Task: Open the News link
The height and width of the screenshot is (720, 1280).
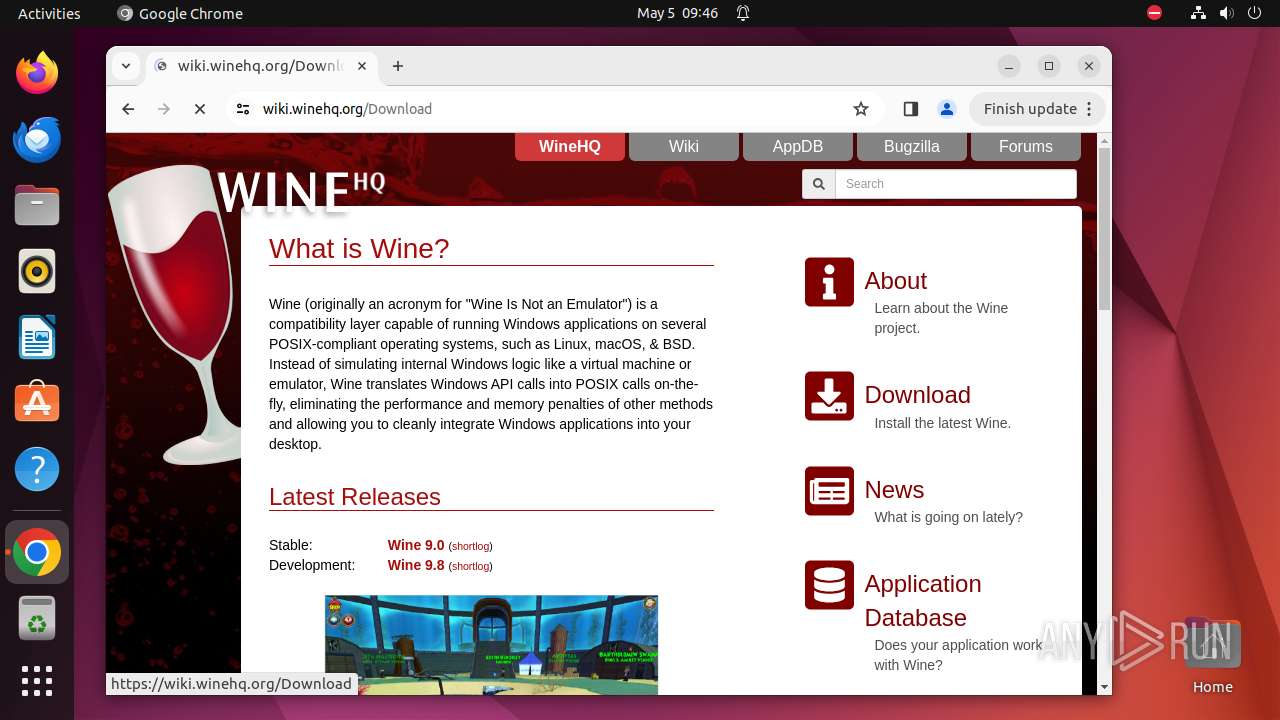Action: point(894,490)
